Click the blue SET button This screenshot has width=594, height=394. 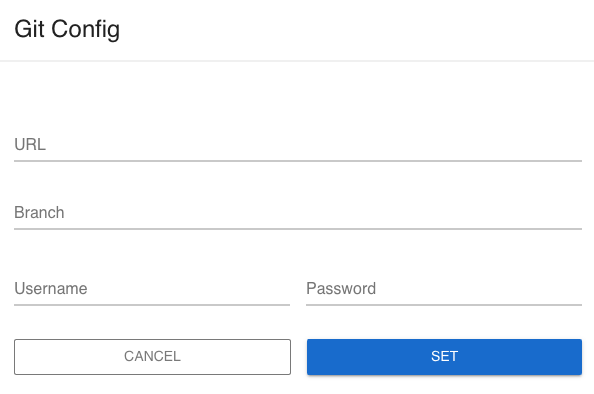[x=444, y=357]
